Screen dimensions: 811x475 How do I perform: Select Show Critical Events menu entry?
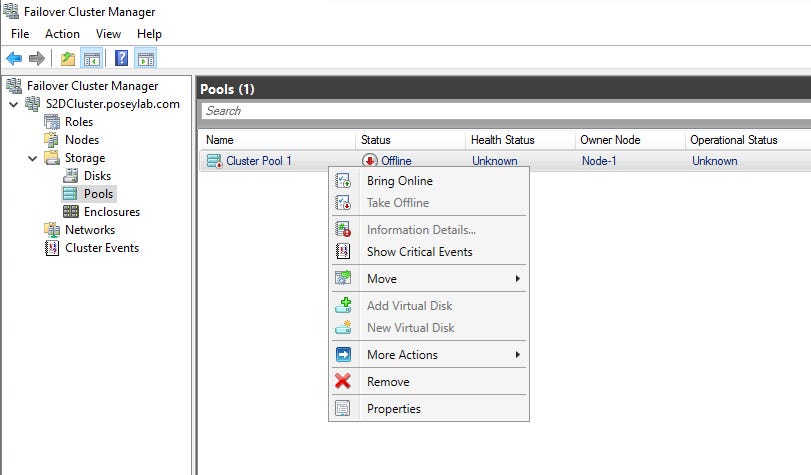pos(419,252)
